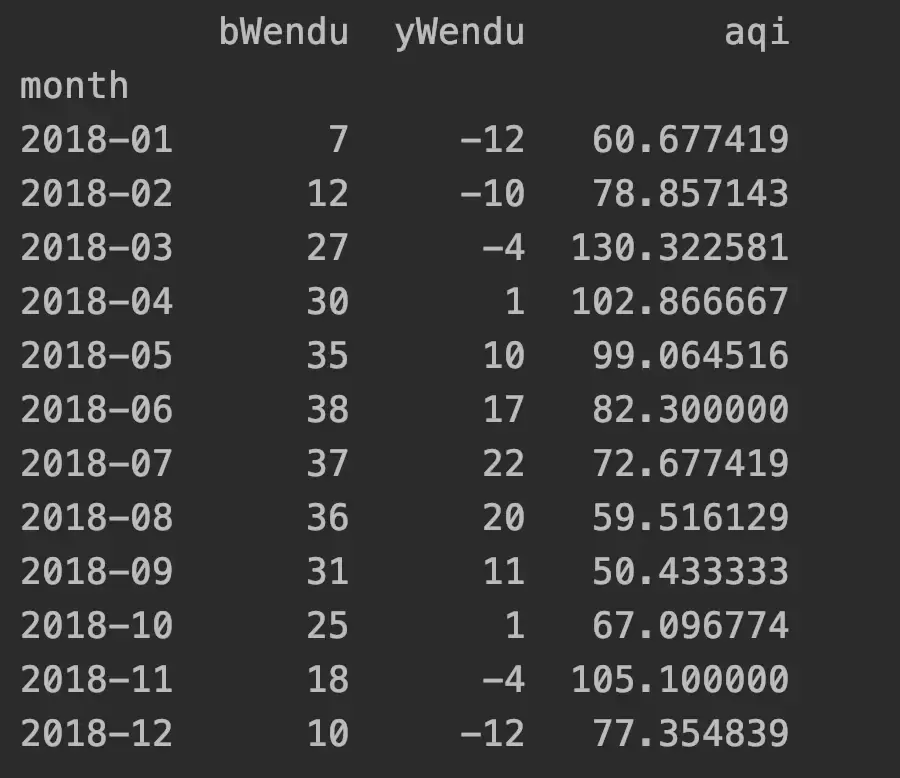
Task: Select the 2018-09 row label
Action: tap(96, 572)
